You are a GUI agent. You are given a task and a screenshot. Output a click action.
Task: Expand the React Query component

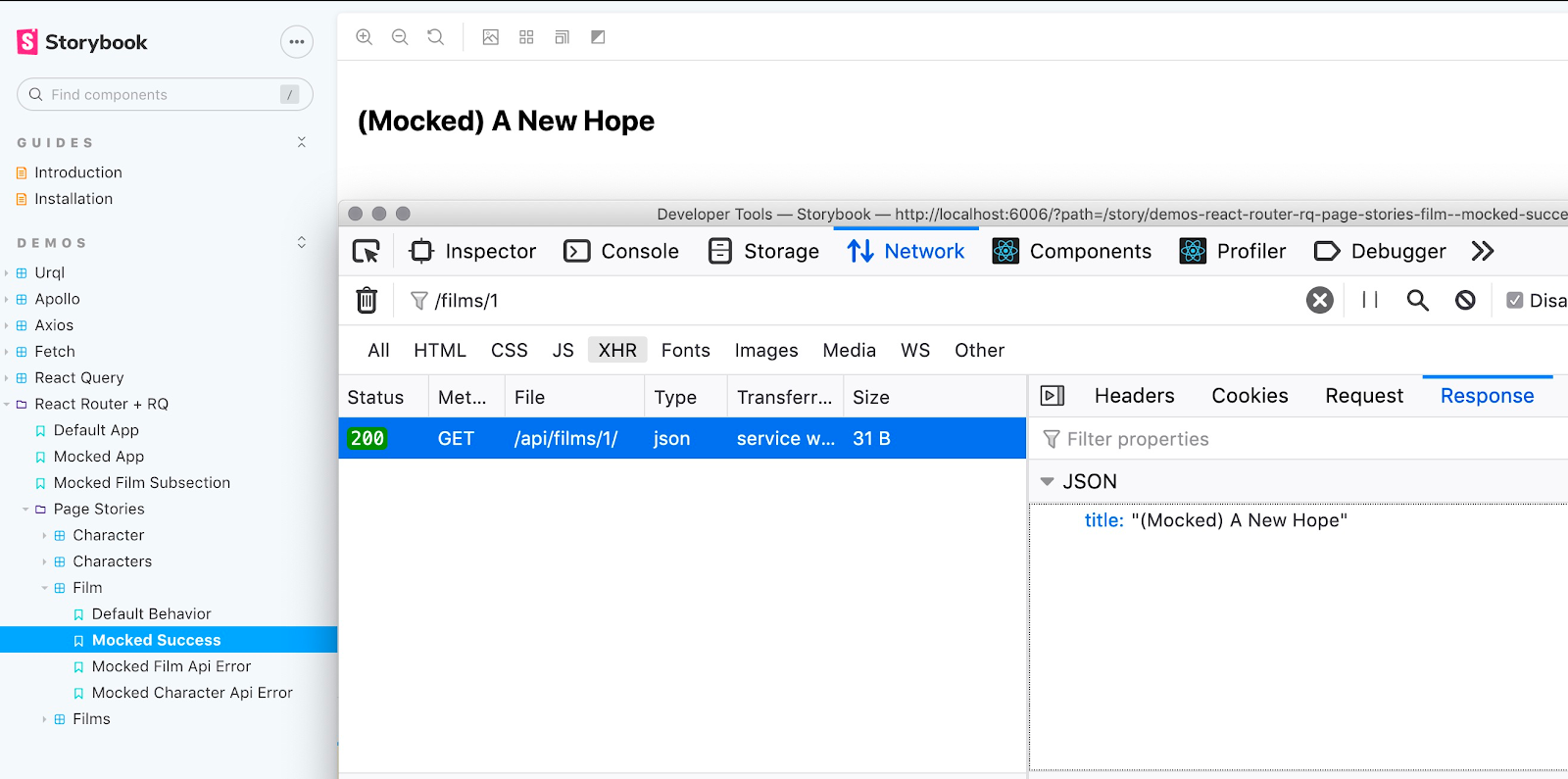[x=78, y=377]
